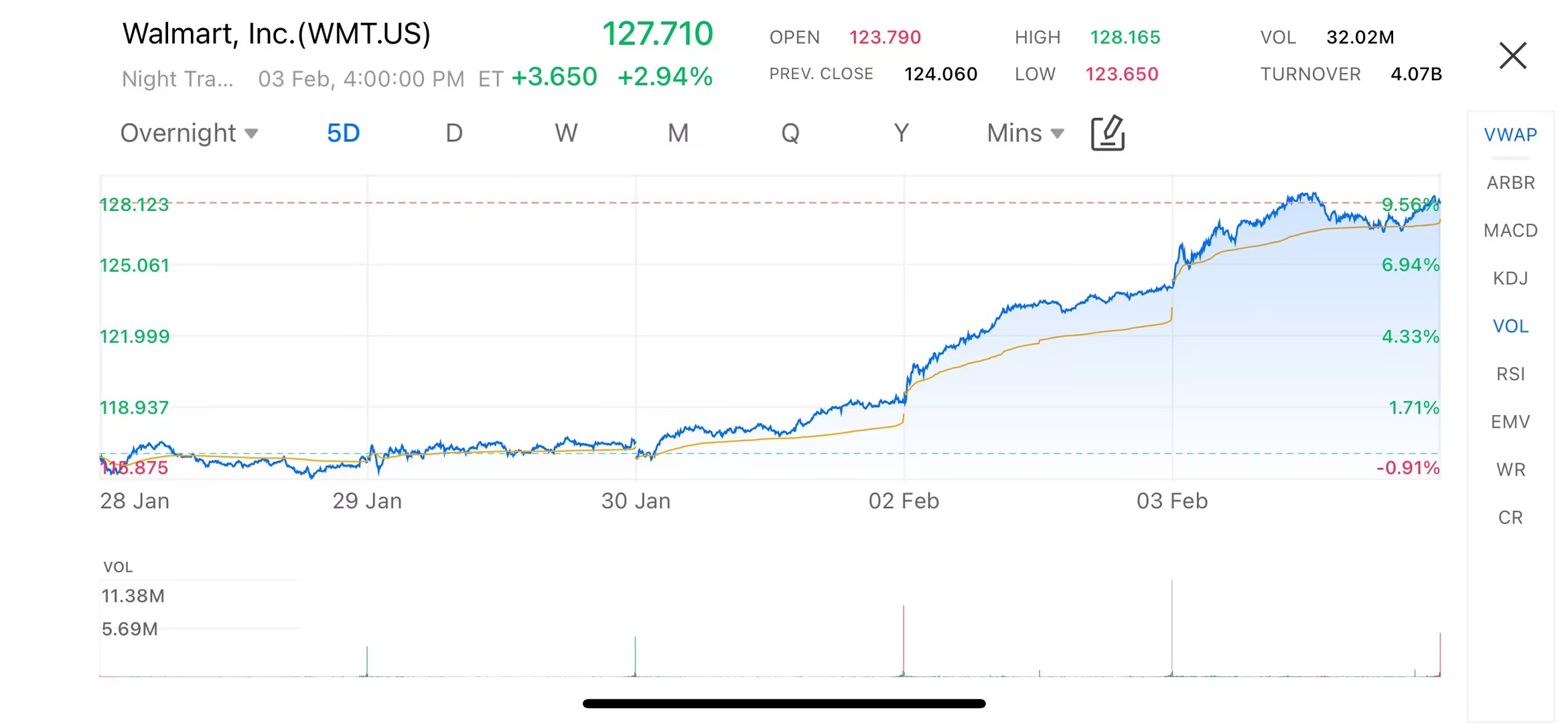Switch to the daily D chart
Viewport: 1568px width, 723px height.
tap(453, 133)
